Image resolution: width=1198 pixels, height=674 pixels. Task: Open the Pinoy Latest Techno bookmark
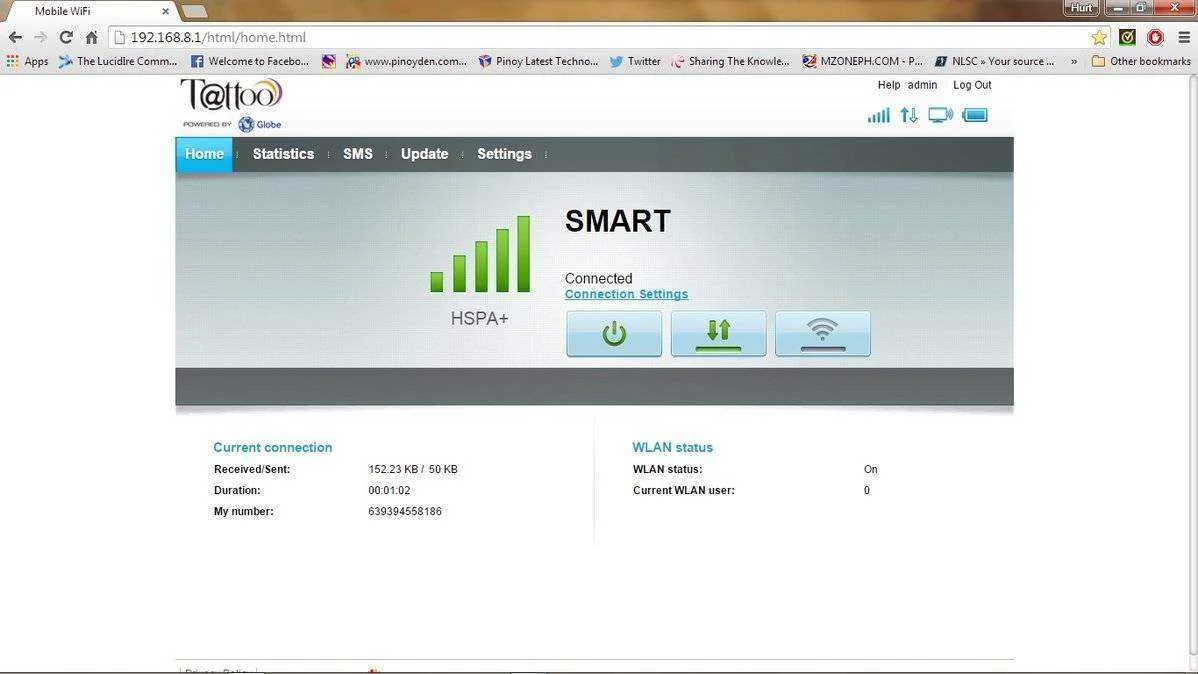(x=539, y=61)
